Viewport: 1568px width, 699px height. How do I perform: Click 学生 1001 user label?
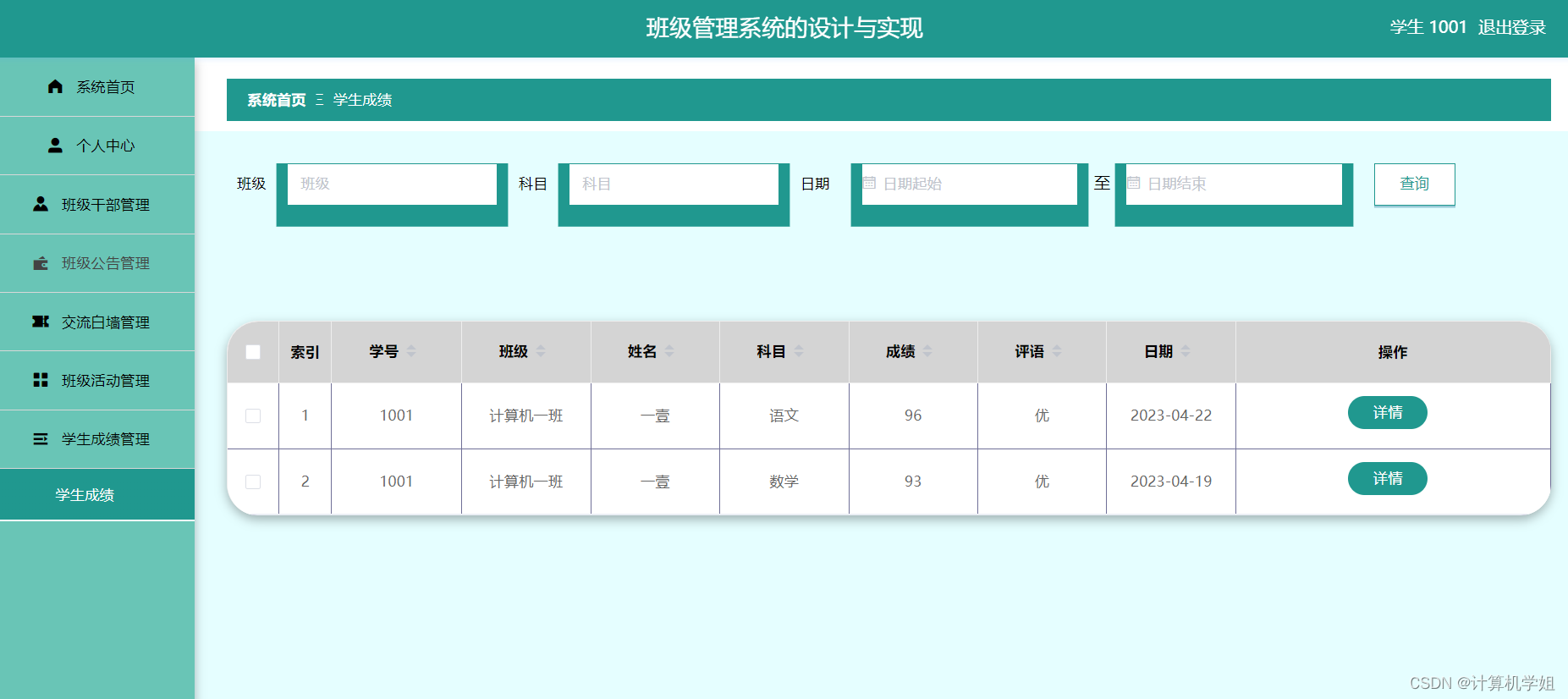click(1428, 27)
